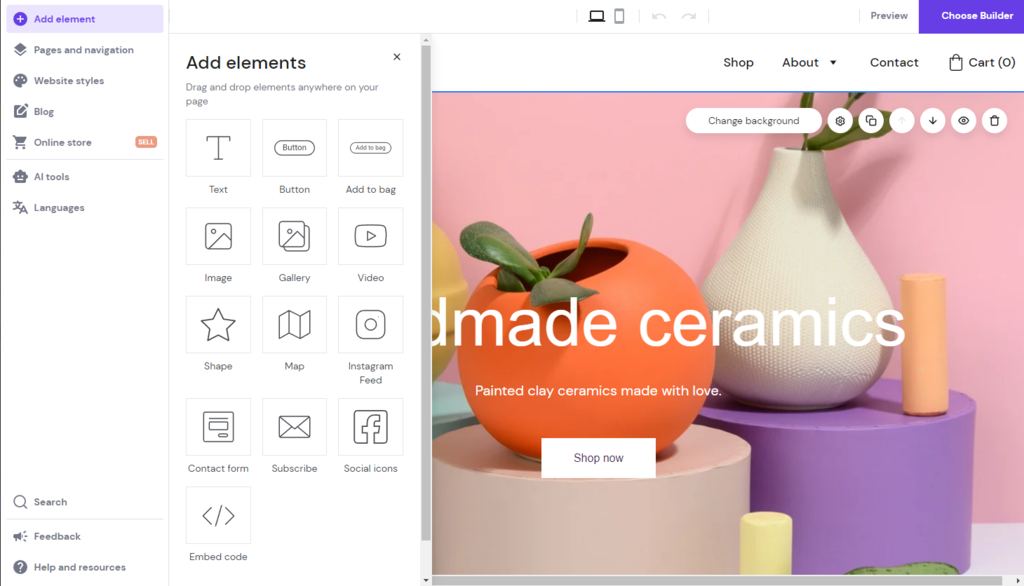This screenshot has height=586, width=1024.
Task: Hide the hero section using the eye icon
Action: coord(963,120)
